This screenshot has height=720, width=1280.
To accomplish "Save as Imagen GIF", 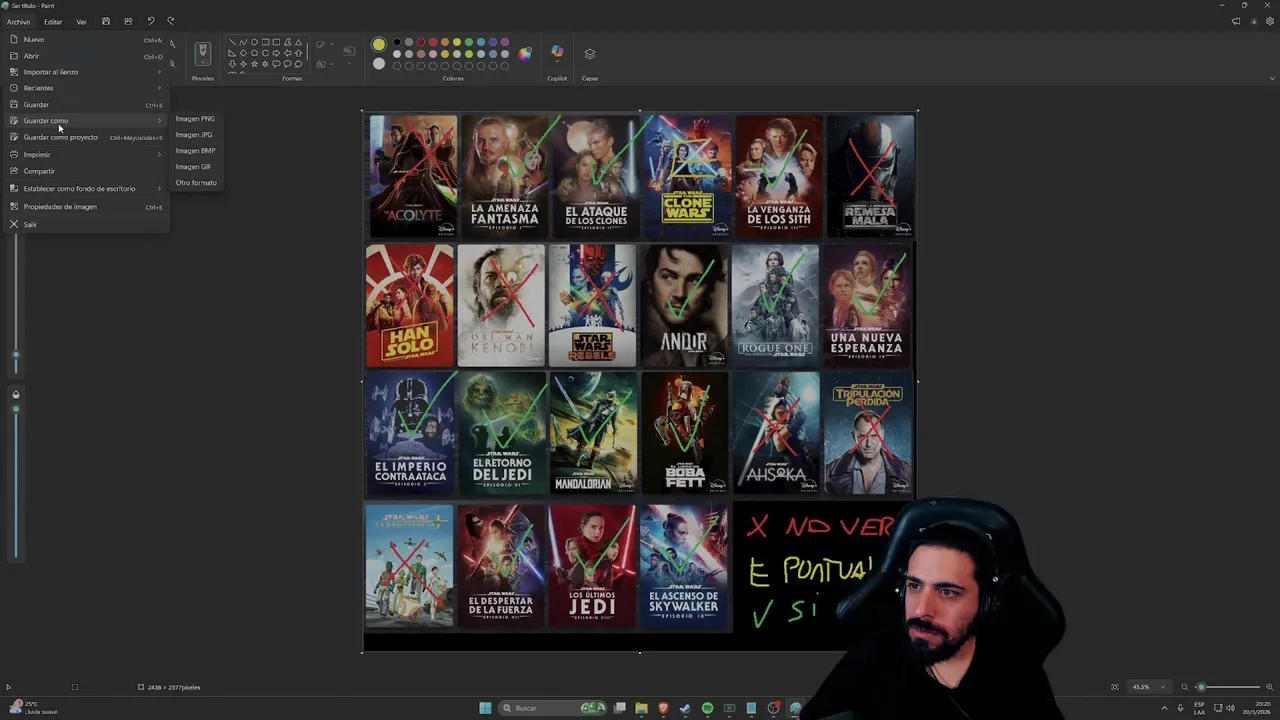I will coord(196,167).
